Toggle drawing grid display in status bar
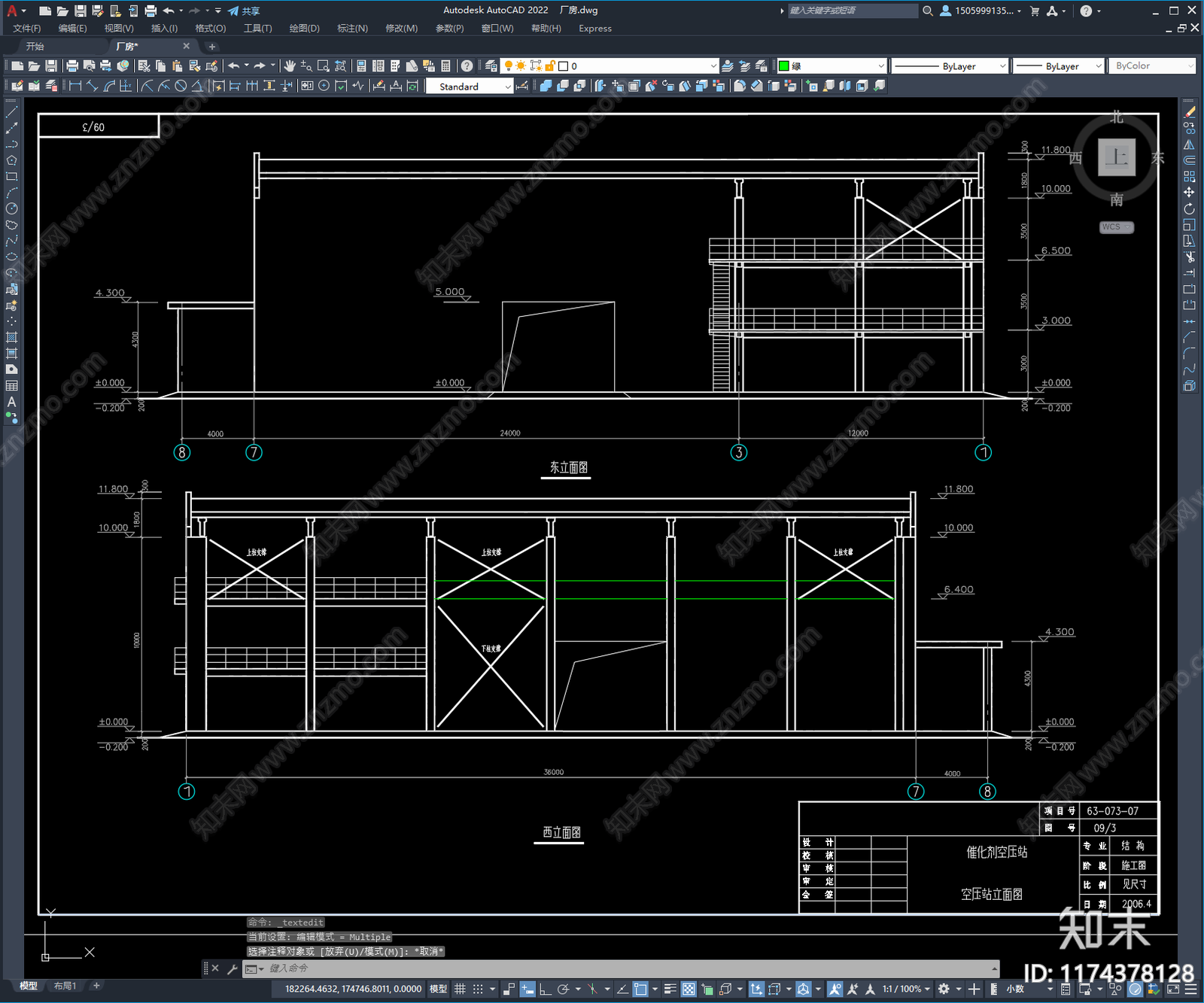1204x1003 pixels. pos(460,989)
